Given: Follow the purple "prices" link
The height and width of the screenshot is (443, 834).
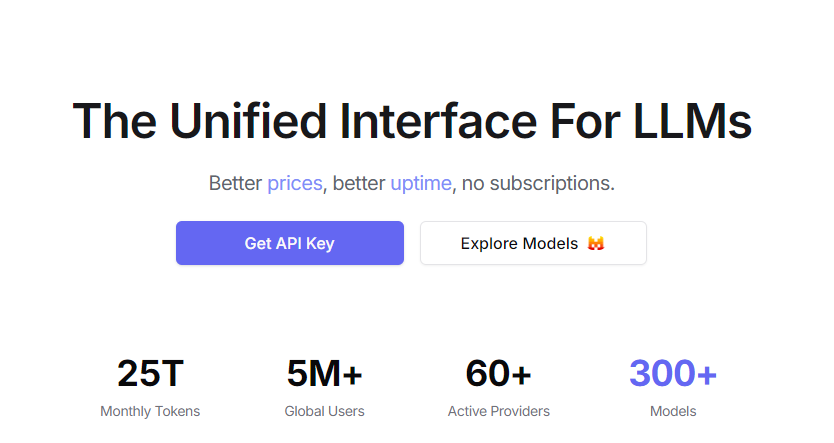Looking at the screenshot, I should point(294,184).
